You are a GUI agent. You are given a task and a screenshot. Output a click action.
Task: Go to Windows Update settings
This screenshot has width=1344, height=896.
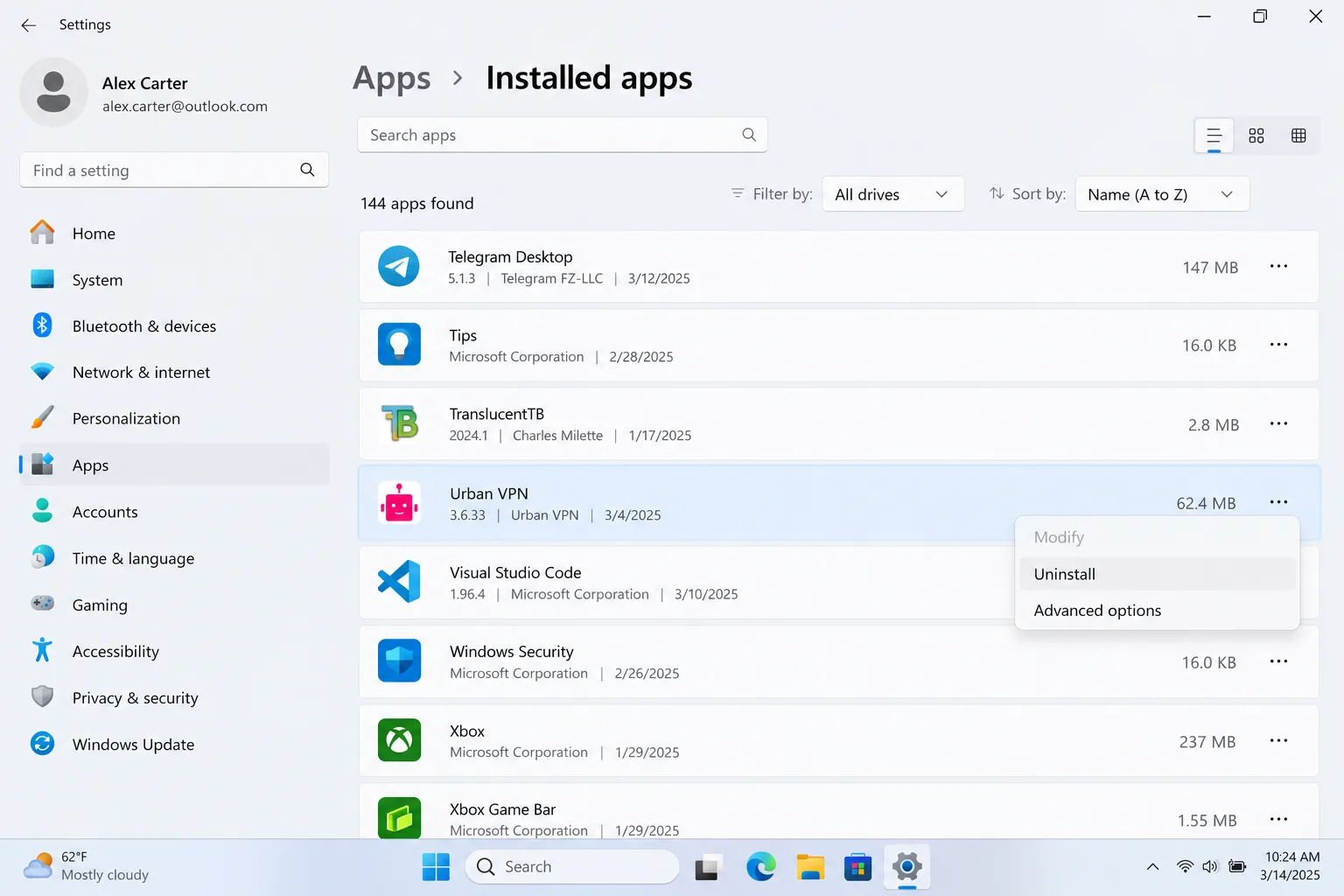(174, 745)
